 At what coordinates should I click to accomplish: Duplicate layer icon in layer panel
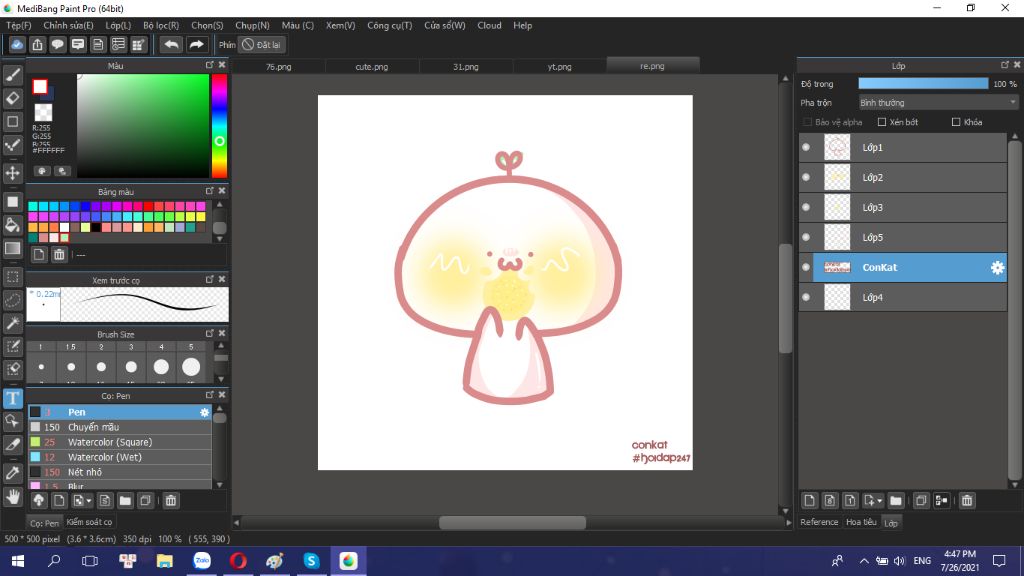(921, 500)
